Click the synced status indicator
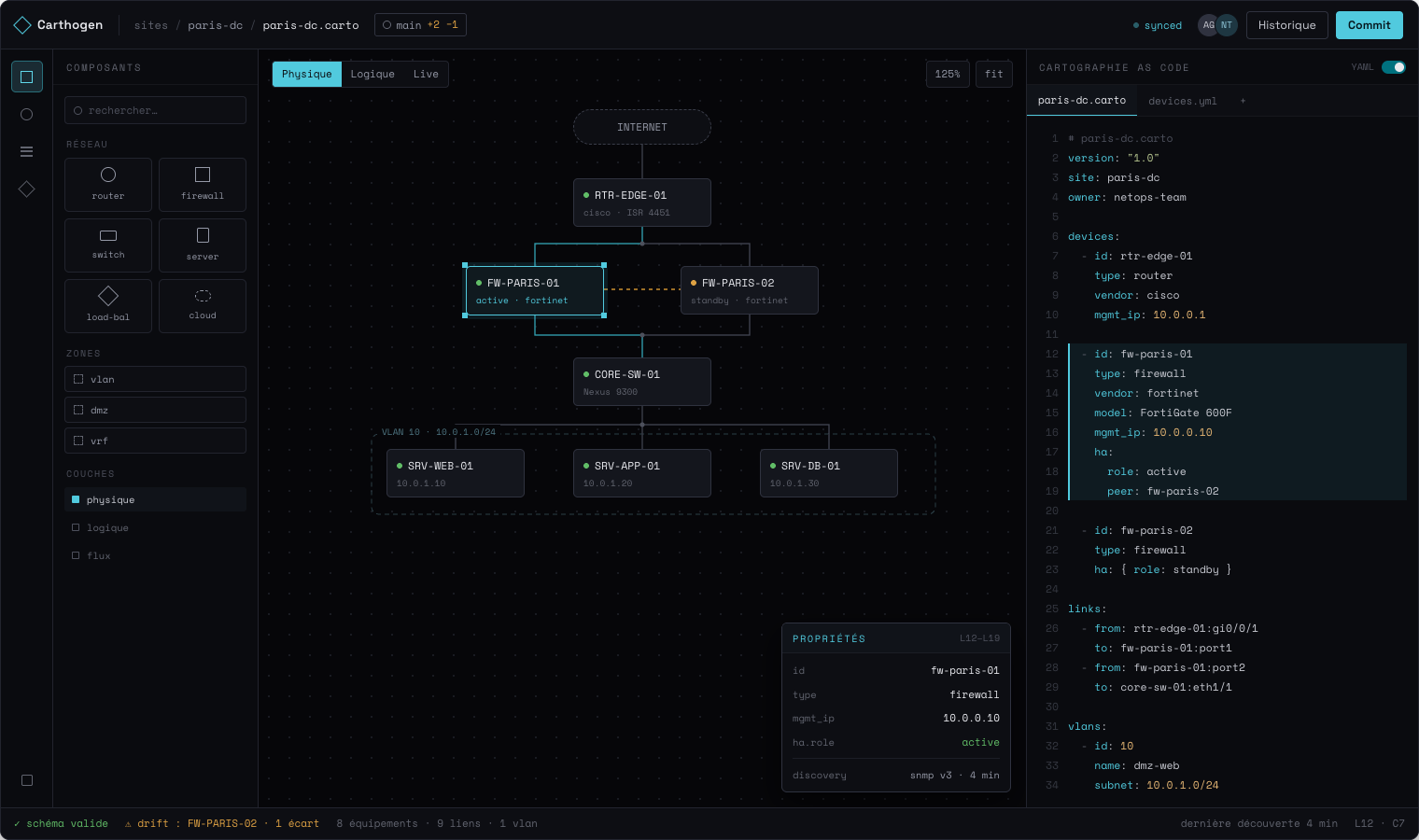The image size is (1419, 840). 1158,25
